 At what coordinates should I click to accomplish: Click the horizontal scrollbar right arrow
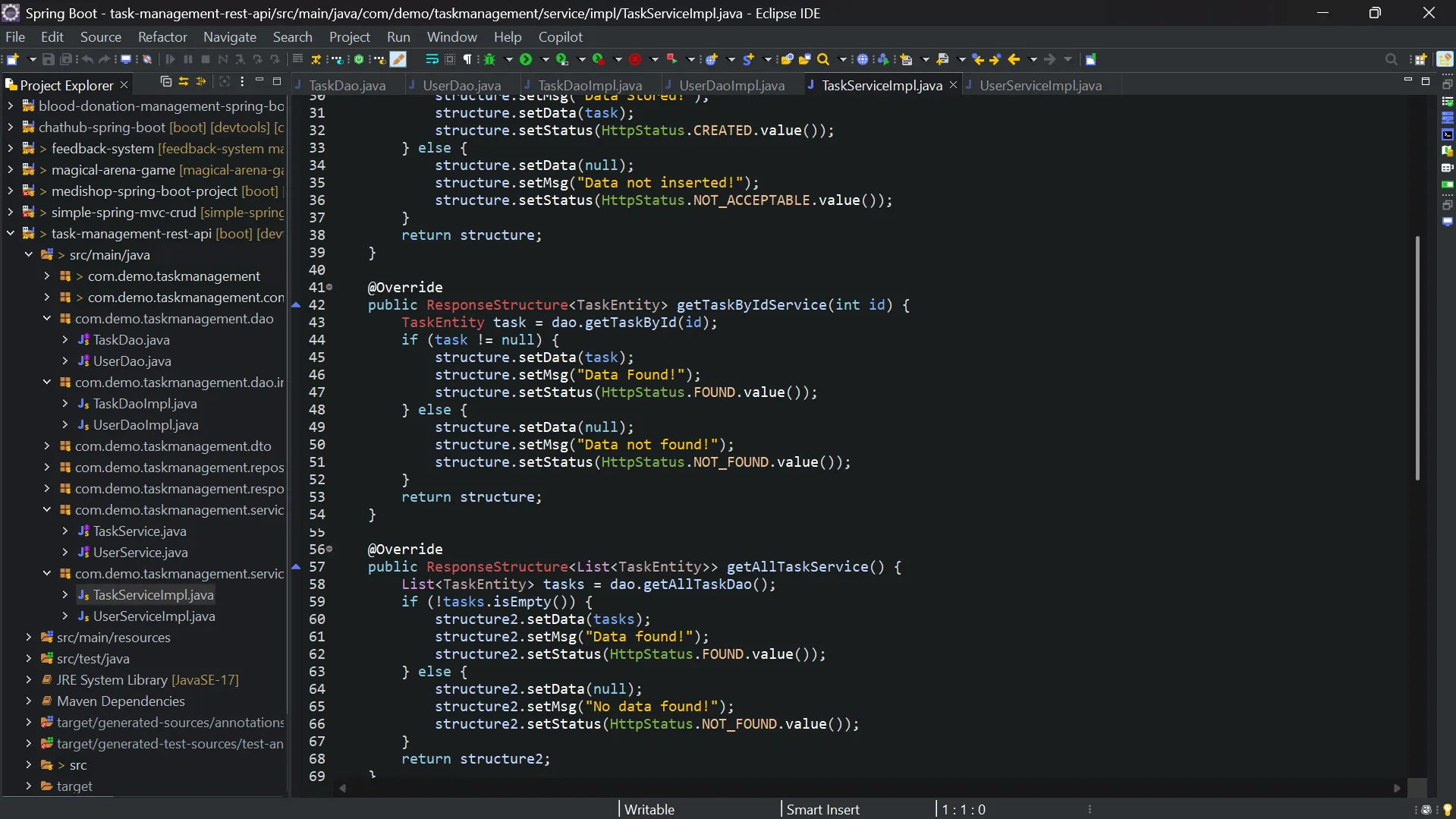[1397, 788]
